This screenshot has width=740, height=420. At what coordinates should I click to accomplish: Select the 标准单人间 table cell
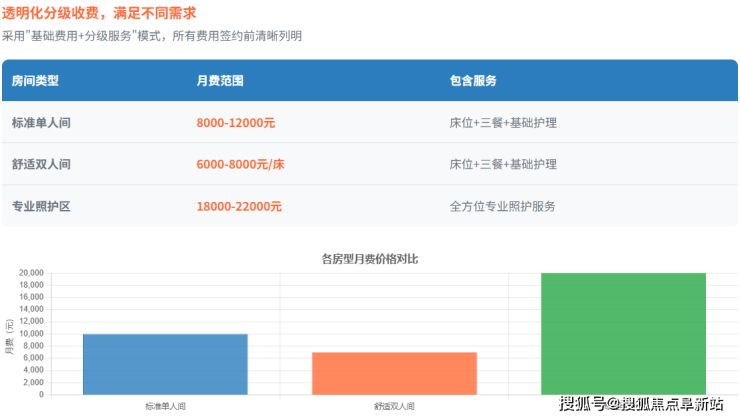pos(41,123)
